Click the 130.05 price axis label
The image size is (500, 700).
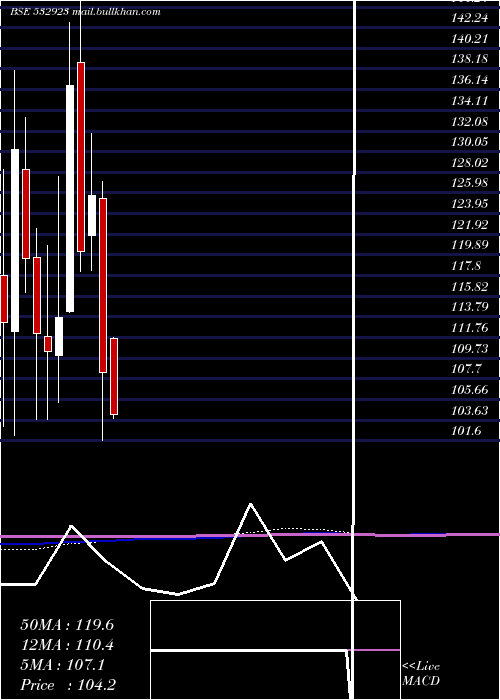pyautogui.click(x=469, y=142)
